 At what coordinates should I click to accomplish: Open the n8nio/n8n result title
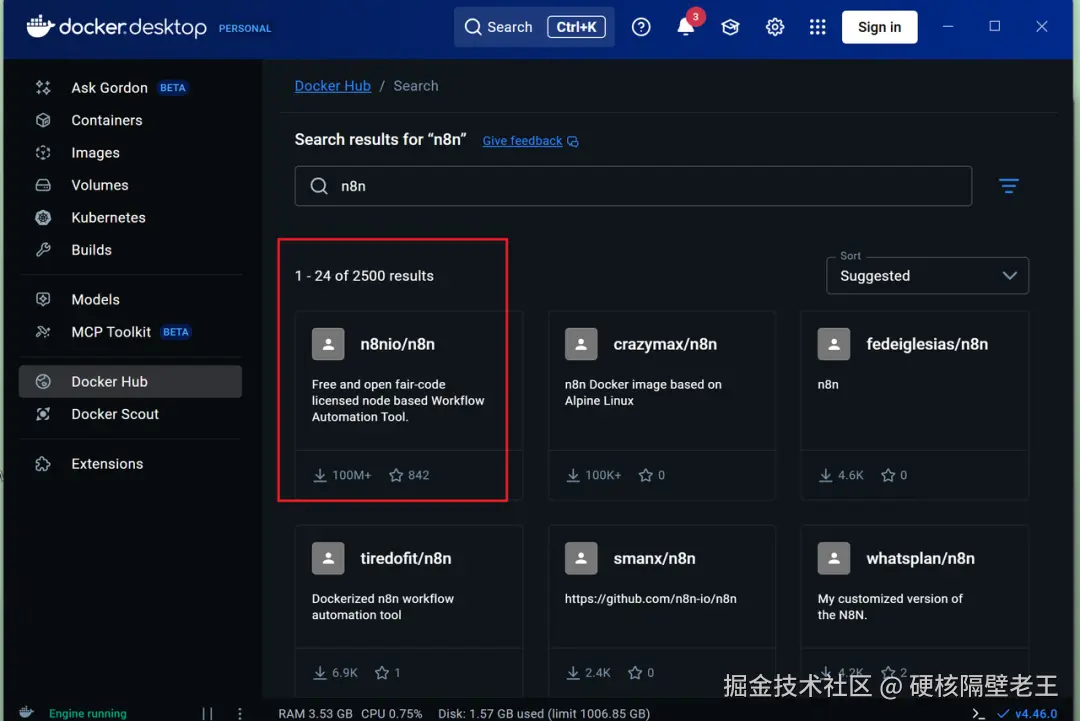coord(397,344)
